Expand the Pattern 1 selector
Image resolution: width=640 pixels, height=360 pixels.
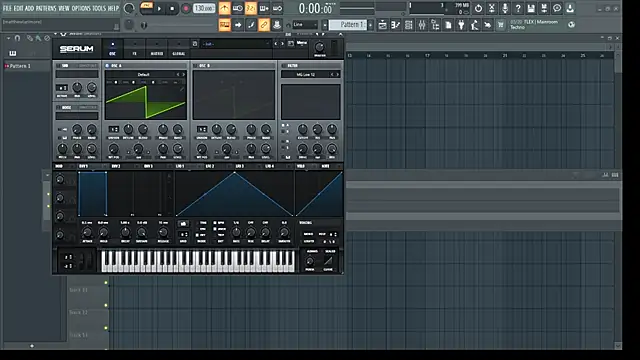pyautogui.click(x=349, y=25)
